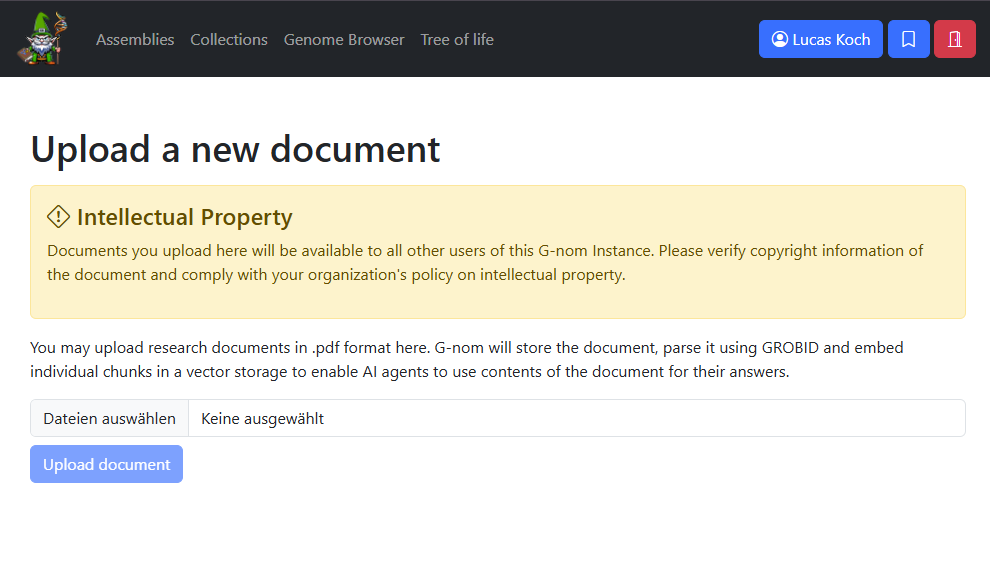
Task: Open the Genome Browser page
Action: (344, 39)
